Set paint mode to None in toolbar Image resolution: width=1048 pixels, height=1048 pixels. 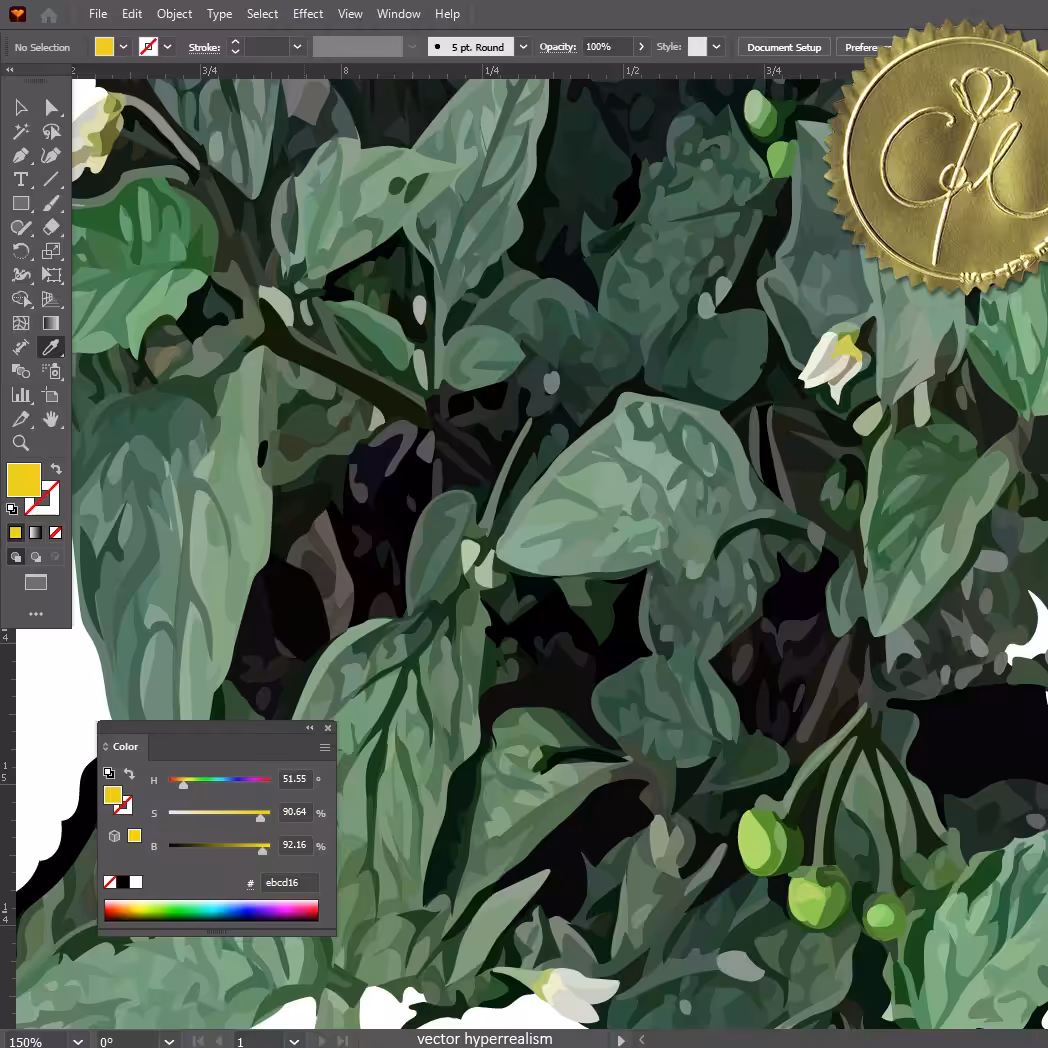tap(55, 533)
